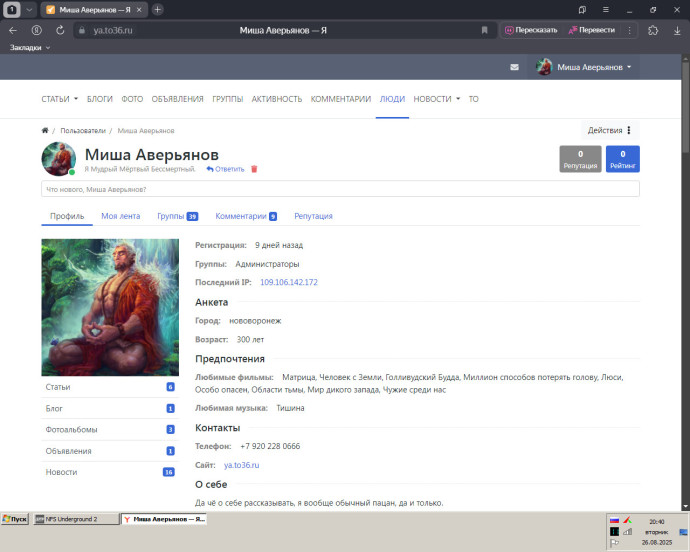Open the large profile picture

point(110,307)
